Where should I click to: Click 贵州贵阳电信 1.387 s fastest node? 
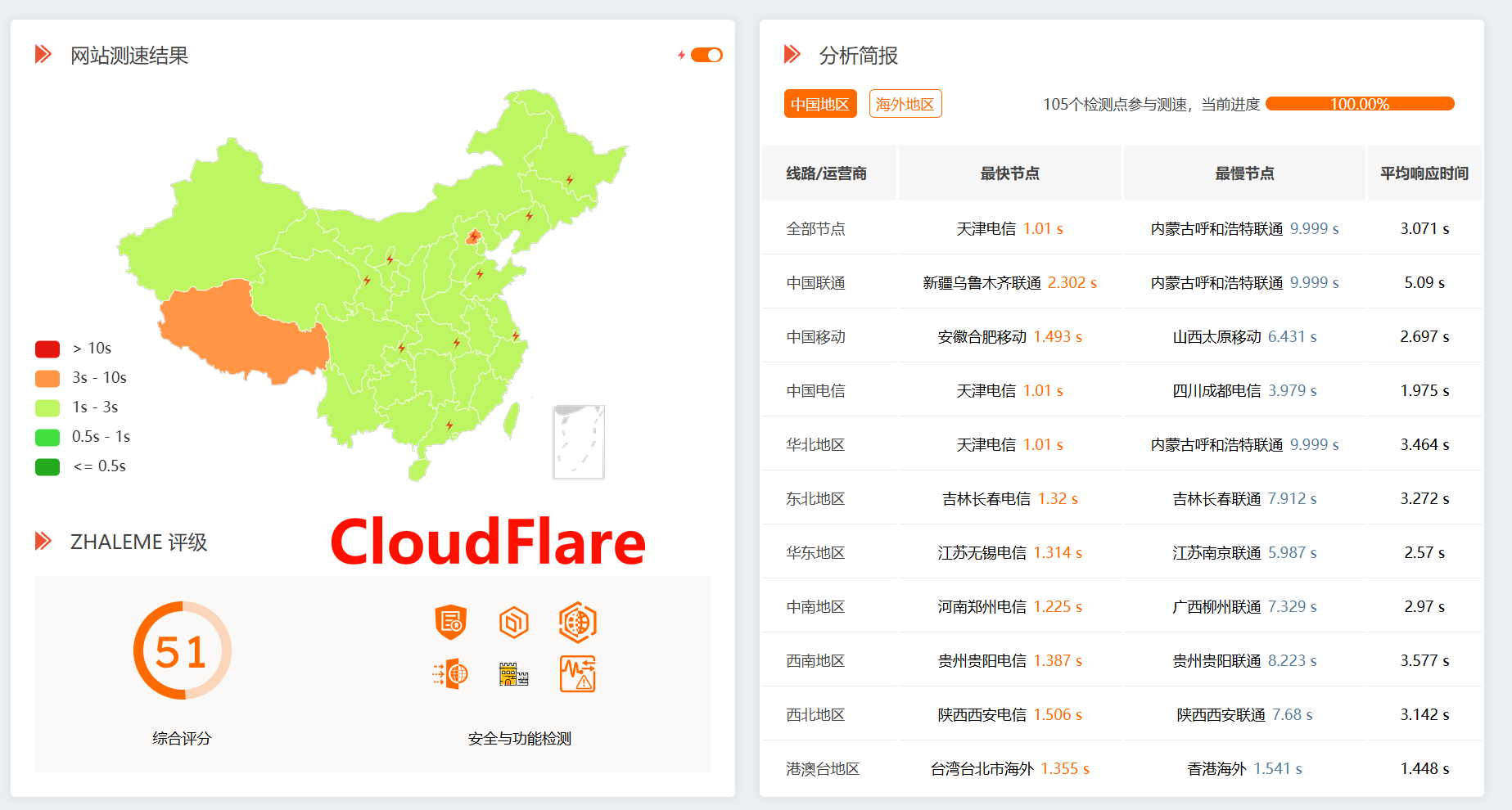point(1010,661)
